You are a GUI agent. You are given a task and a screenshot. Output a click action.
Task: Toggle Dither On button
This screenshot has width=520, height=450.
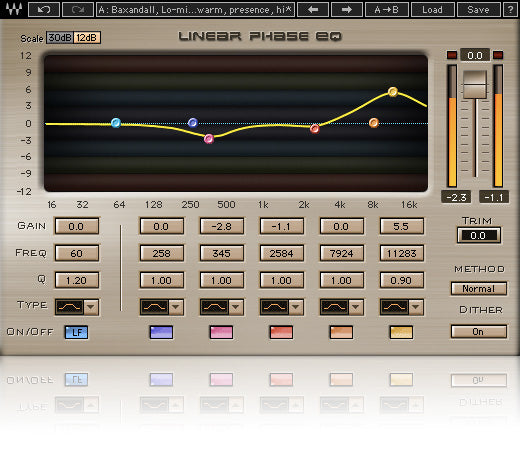[479, 332]
